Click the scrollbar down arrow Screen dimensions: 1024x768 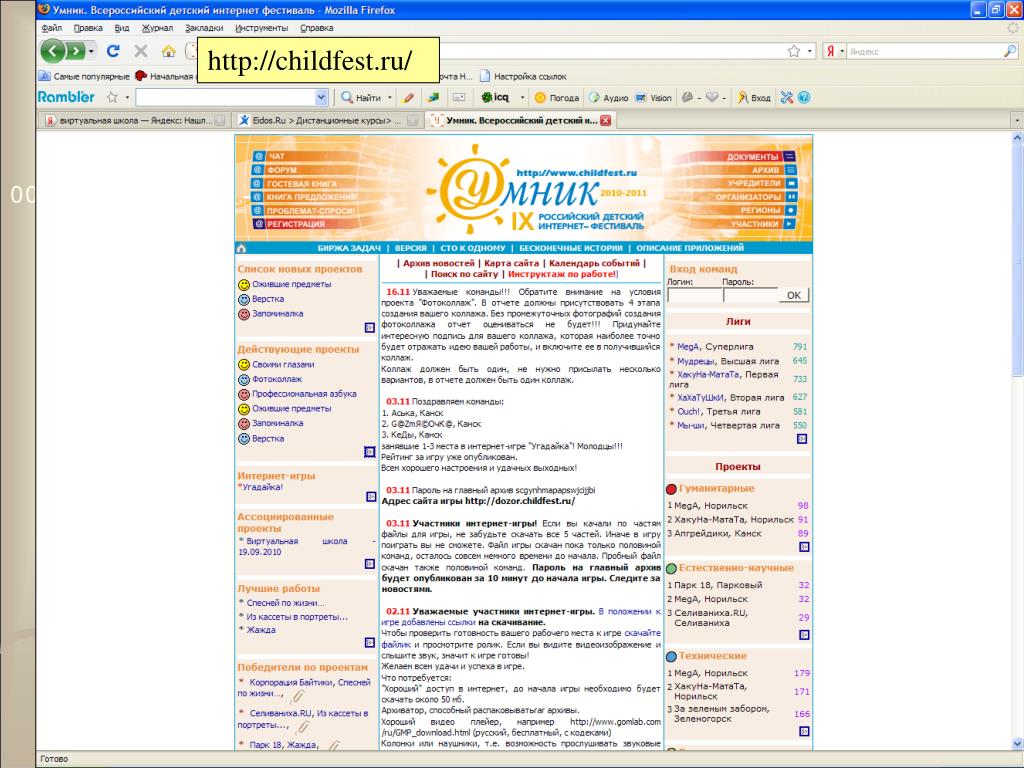(x=1017, y=743)
